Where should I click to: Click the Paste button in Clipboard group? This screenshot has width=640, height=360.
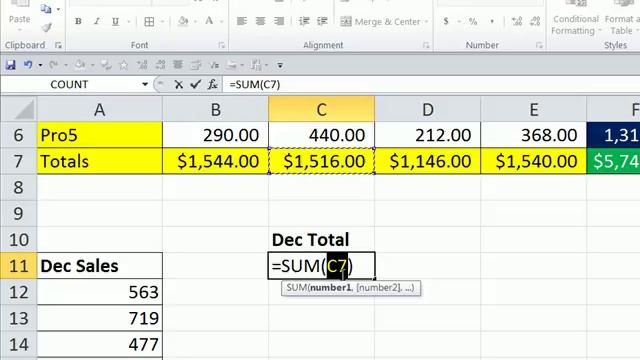pyautogui.click(x=19, y=16)
